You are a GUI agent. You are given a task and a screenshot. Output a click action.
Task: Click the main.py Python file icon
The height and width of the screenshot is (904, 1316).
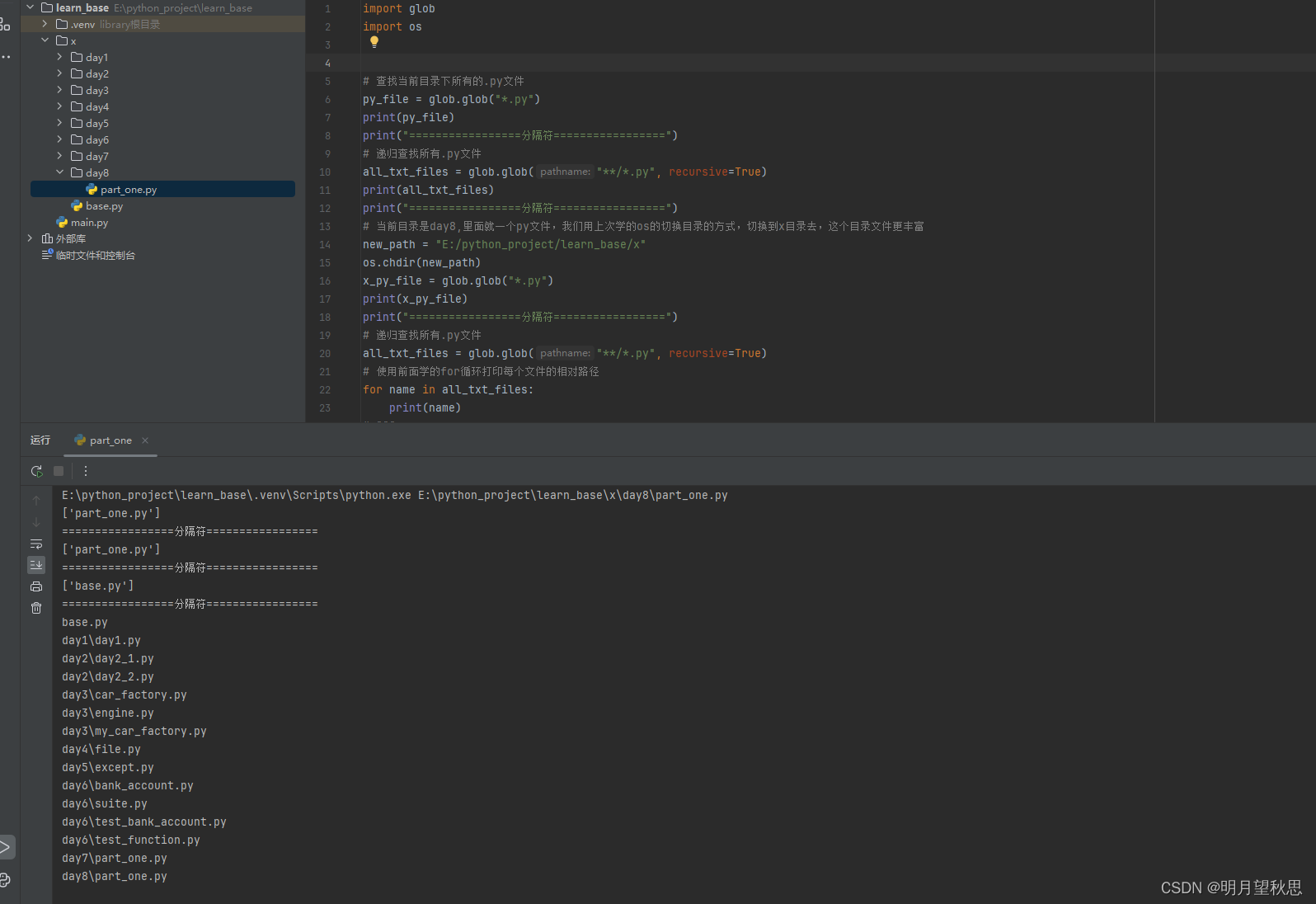click(x=62, y=222)
